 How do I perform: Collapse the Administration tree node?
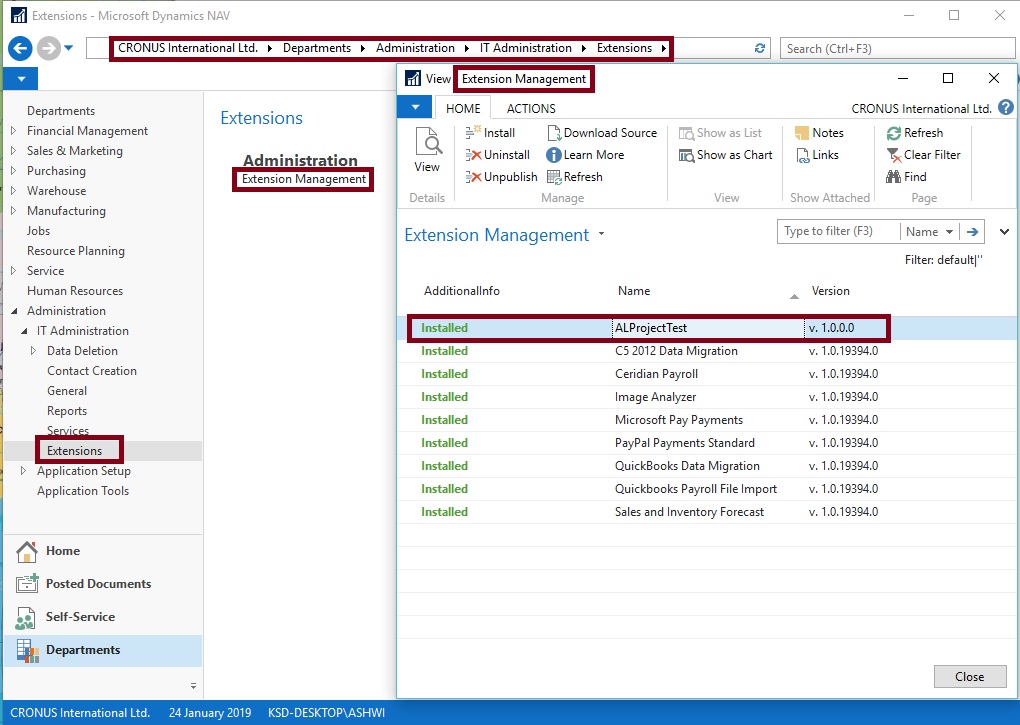tap(13, 311)
